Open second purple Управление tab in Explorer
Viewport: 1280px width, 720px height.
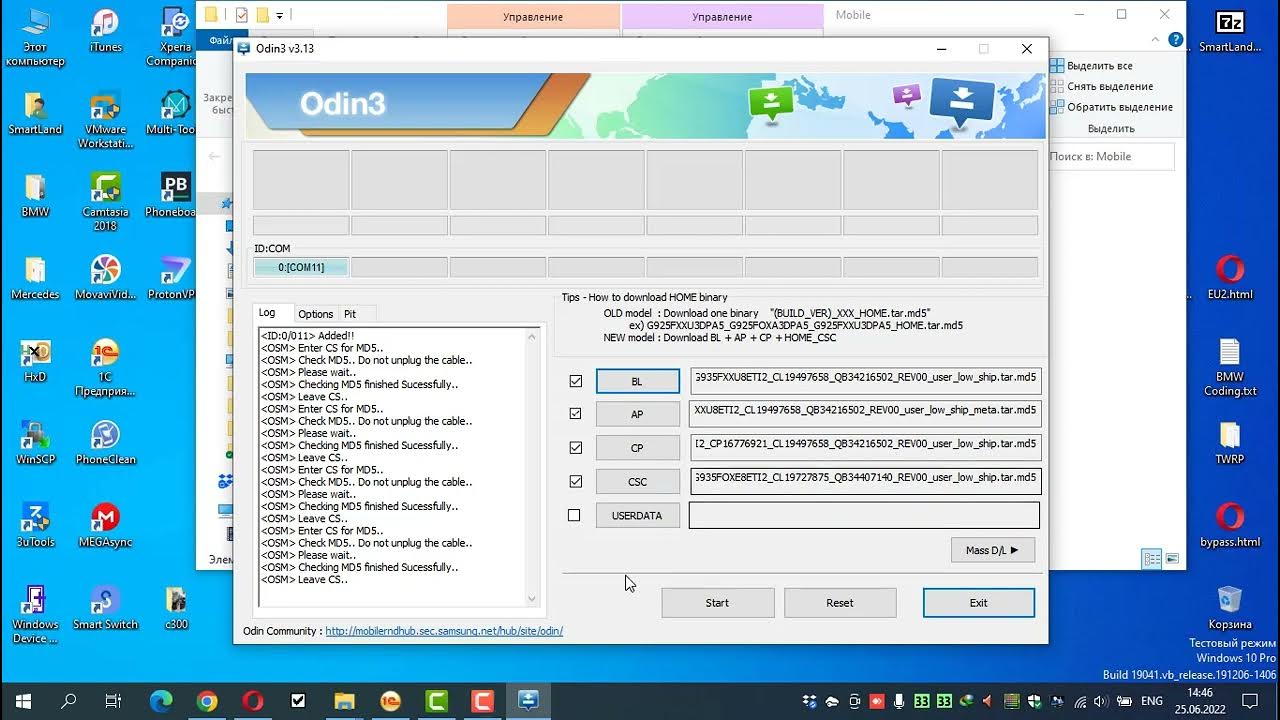click(723, 16)
